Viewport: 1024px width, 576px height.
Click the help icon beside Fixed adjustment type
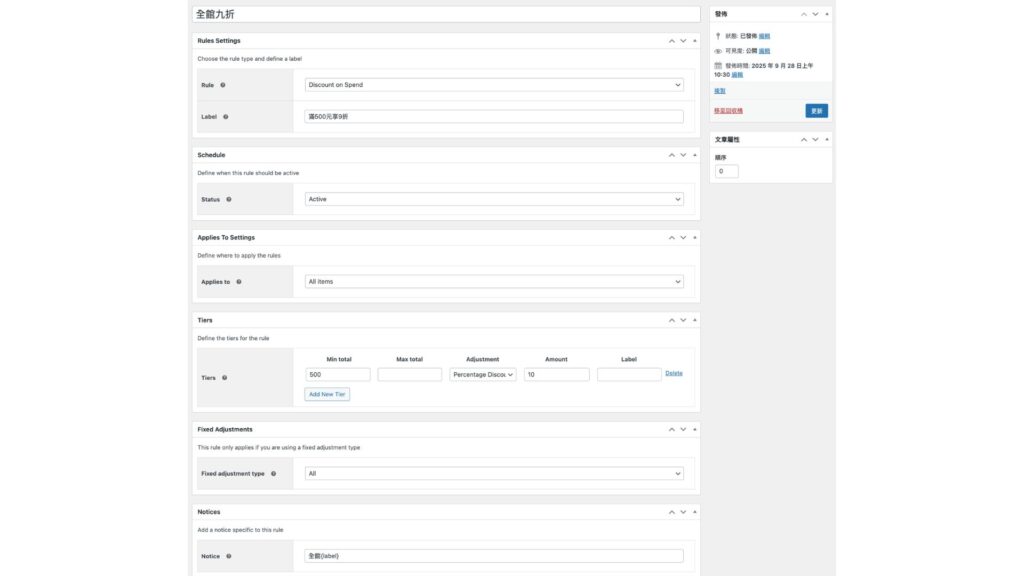pyautogui.click(x=273, y=474)
